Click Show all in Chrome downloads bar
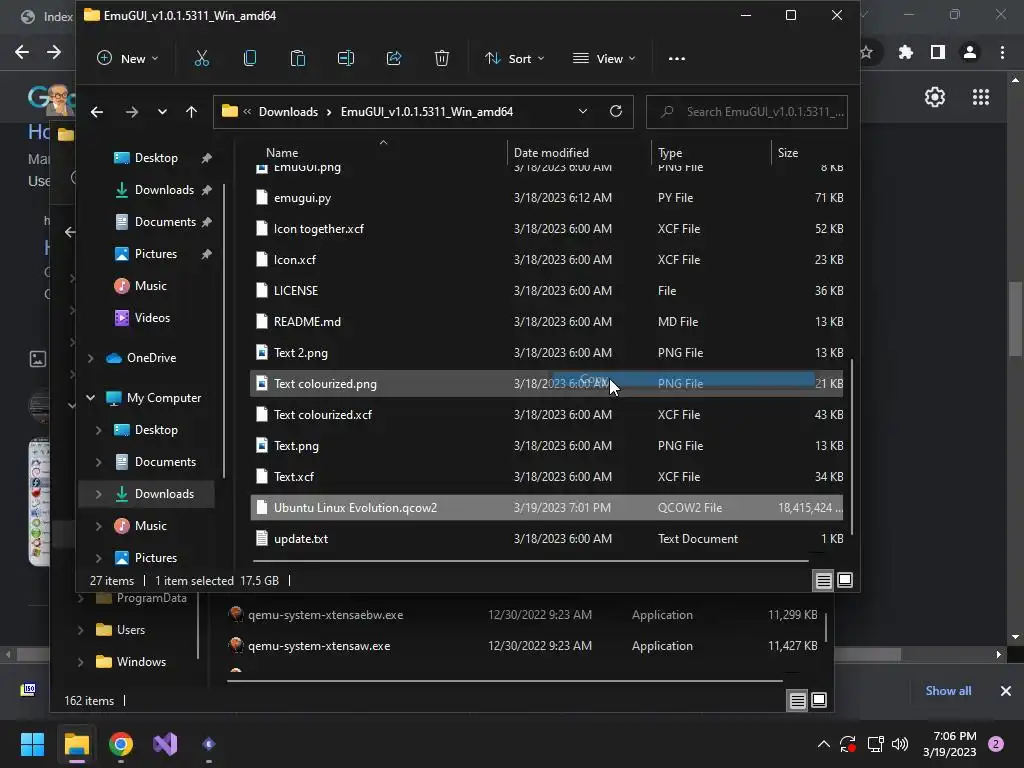This screenshot has width=1024, height=768. (x=948, y=690)
